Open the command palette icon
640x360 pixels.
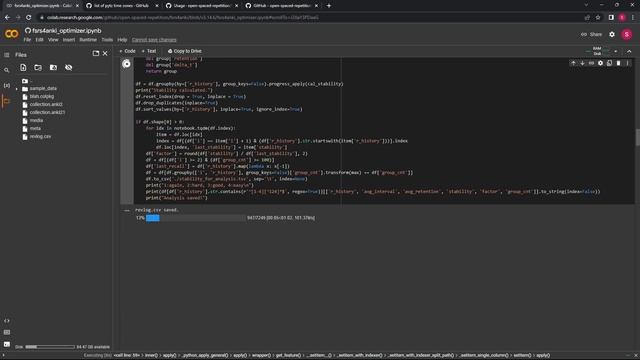pyautogui.click(x=7, y=332)
